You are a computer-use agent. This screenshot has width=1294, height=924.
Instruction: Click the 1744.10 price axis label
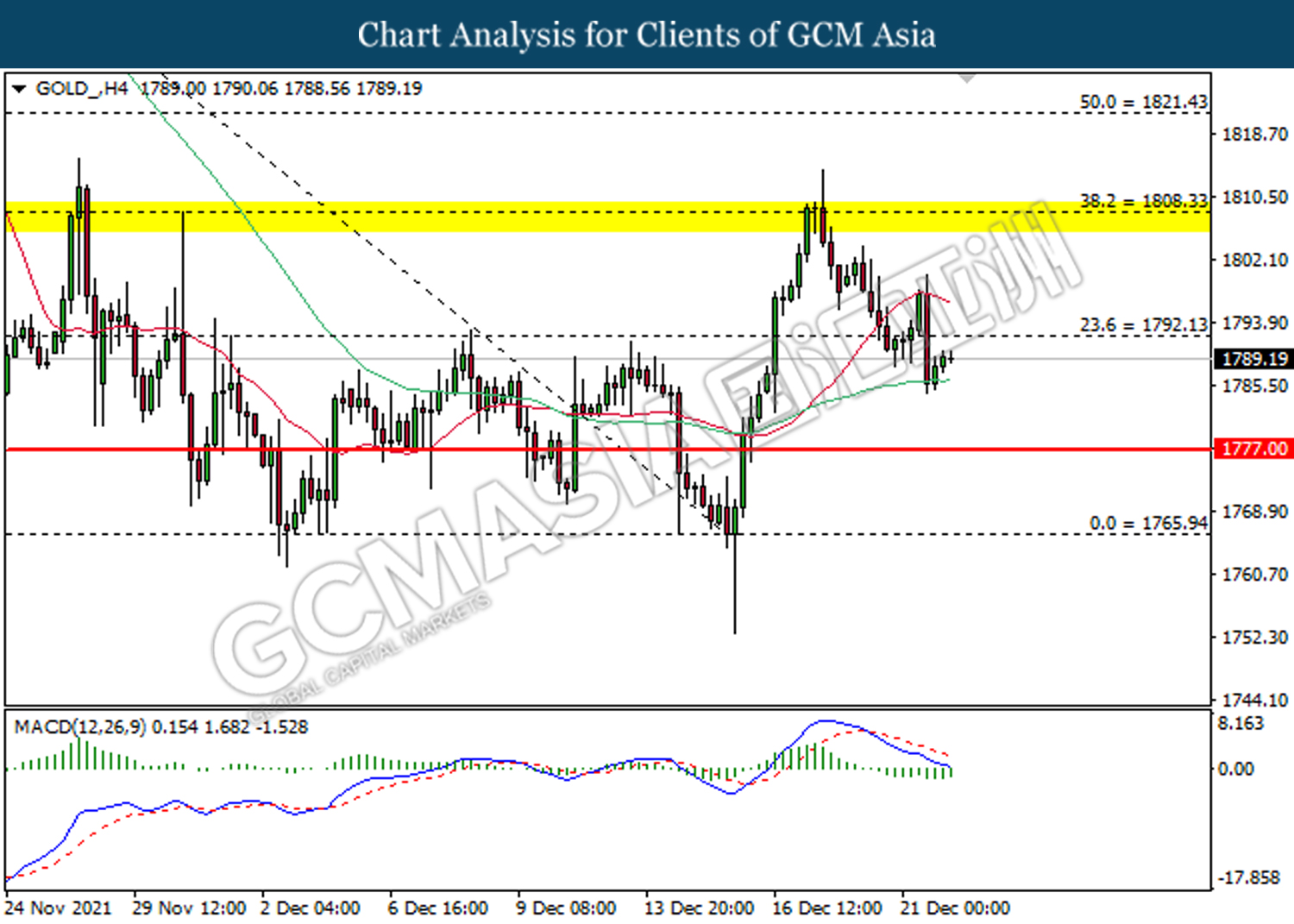coord(1254,700)
